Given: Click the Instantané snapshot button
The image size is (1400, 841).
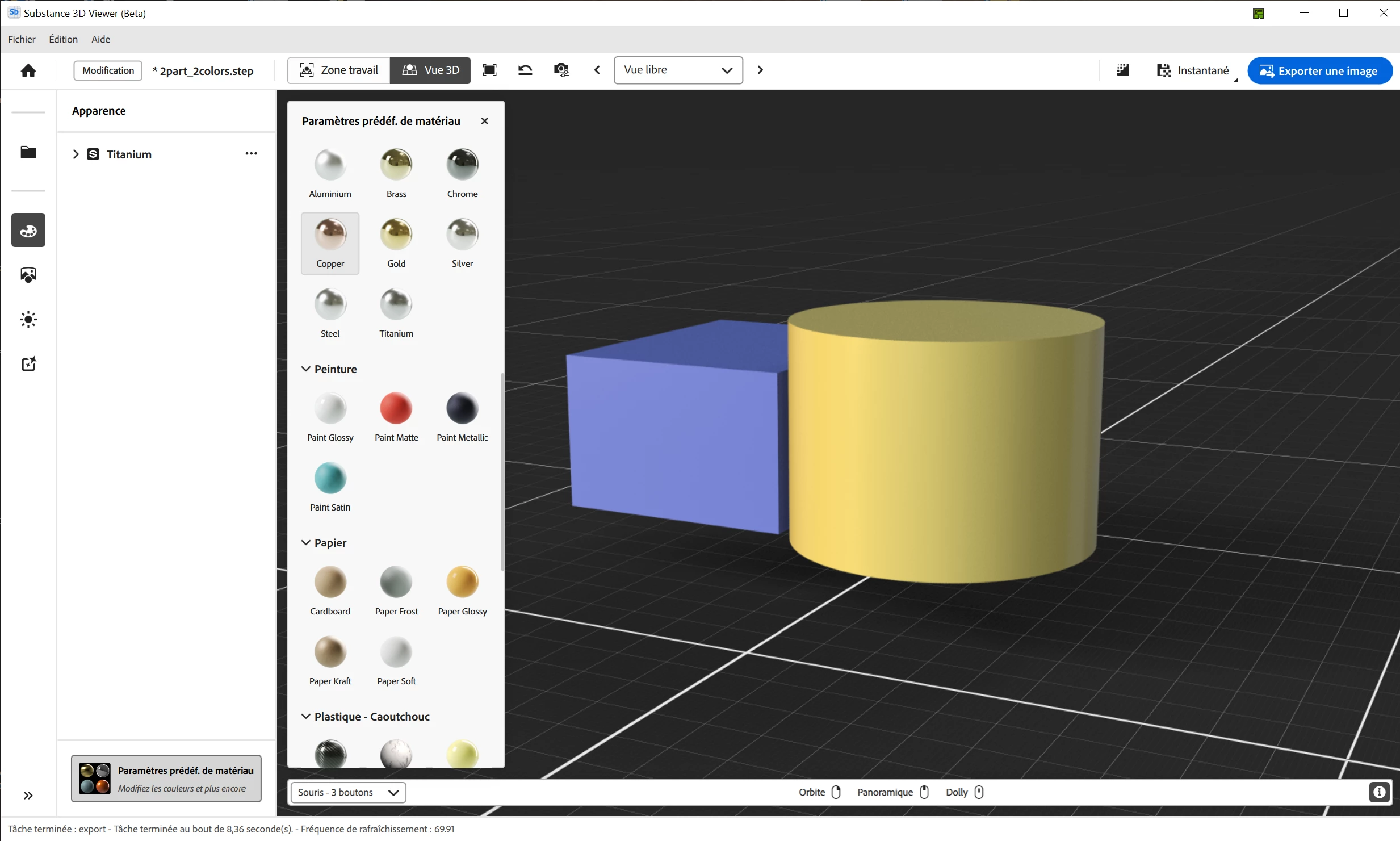Looking at the screenshot, I should click(1193, 70).
